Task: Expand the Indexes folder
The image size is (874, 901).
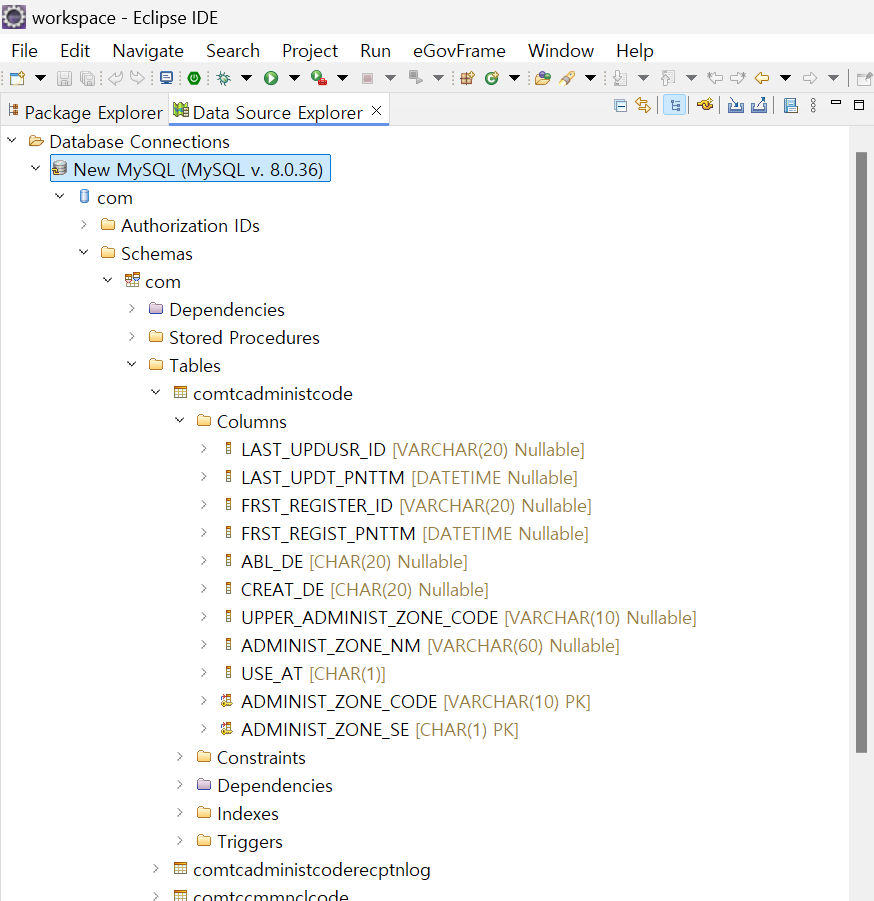Action: point(180,813)
